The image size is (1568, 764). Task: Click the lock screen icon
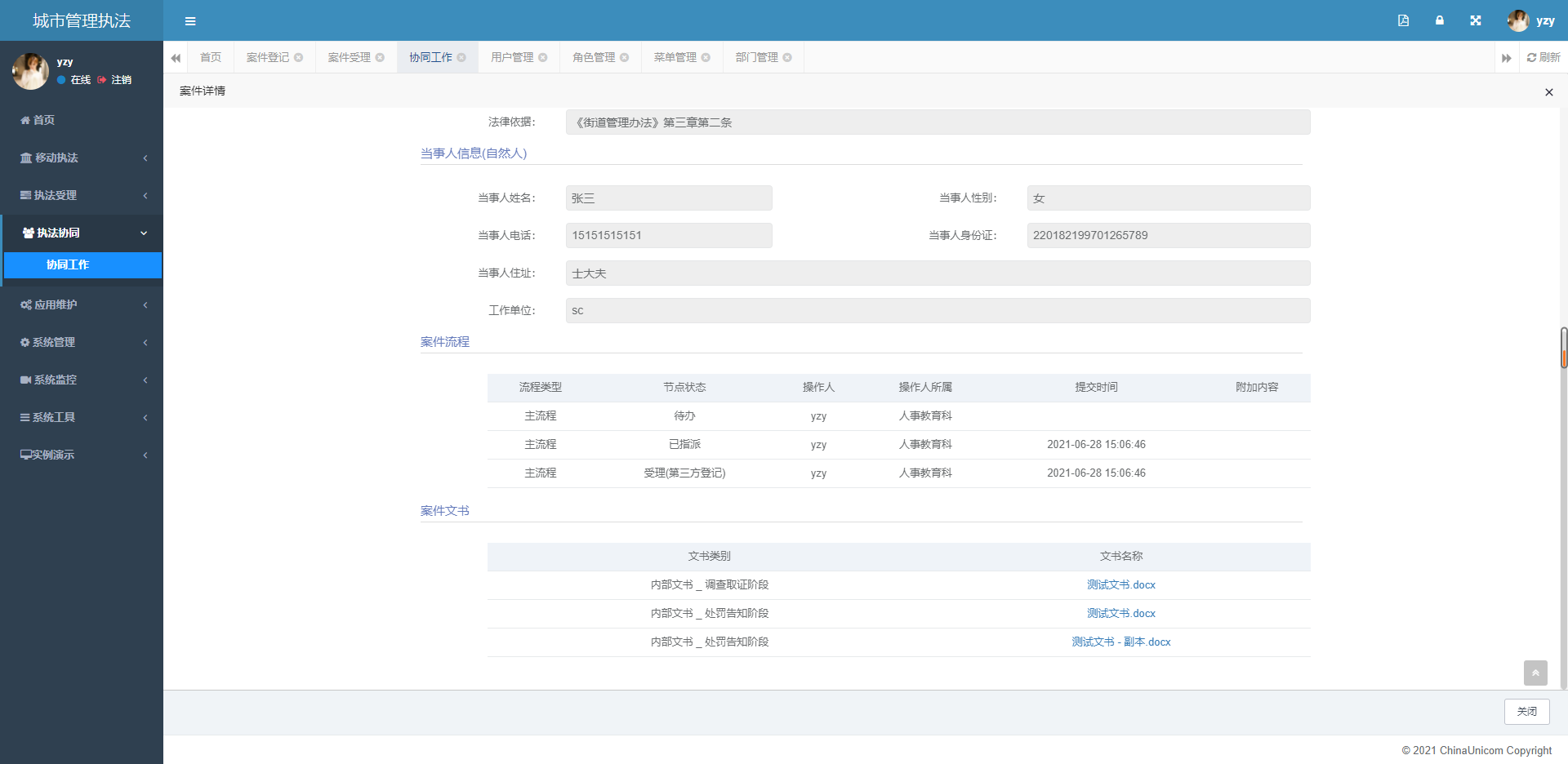click(x=1440, y=20)
